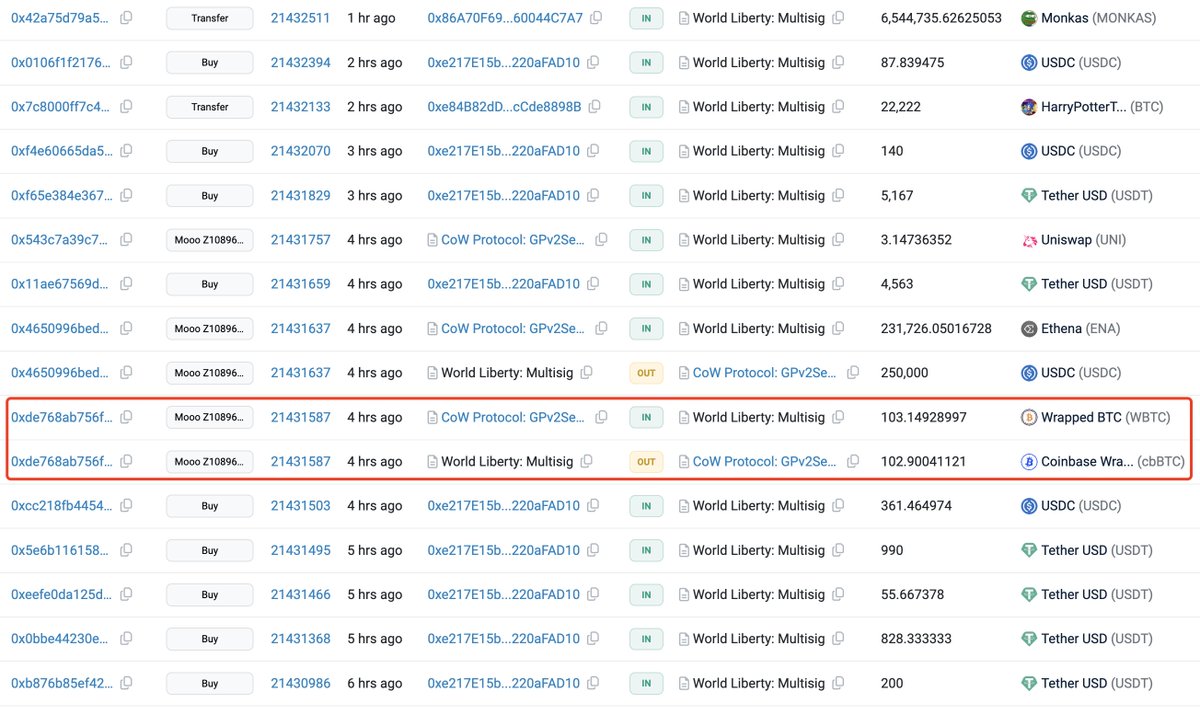View block 21432394
The image size is (1200, 715).
(x=300, y=62)
